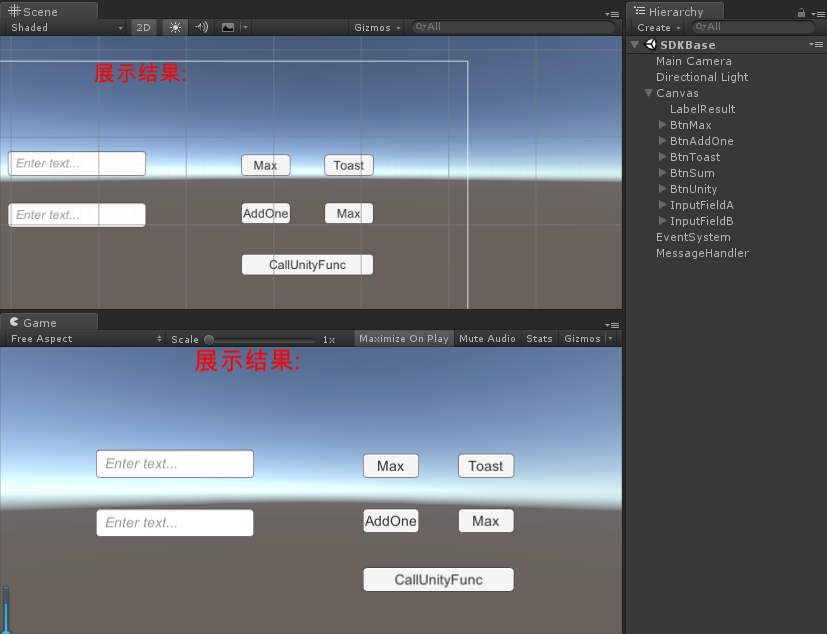Click the Hierarchy search field
Image resolution: width=827 pixels, height=634 pixels.
(x=753, y=27)
